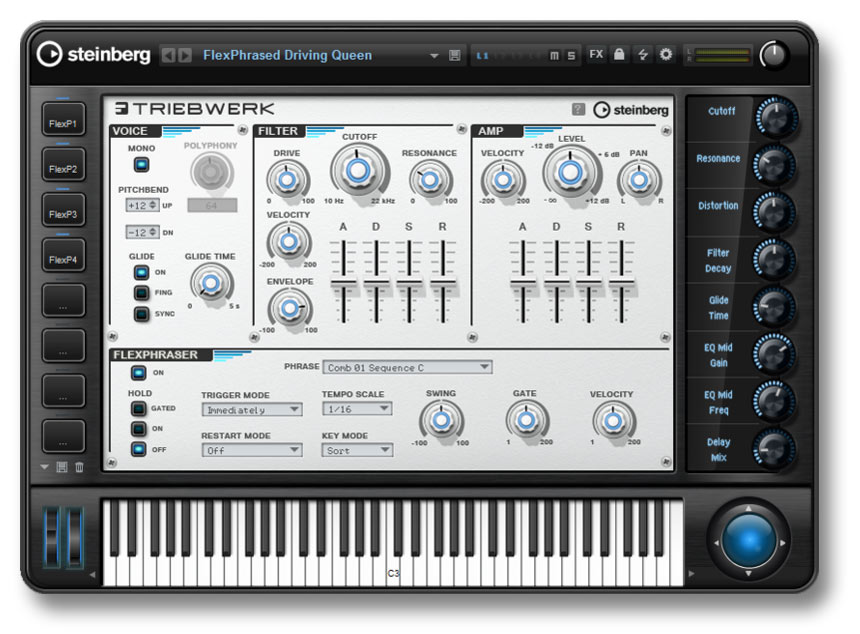Click the Glide Time knob
Screen dimensions: 860x634
click(211, 284)
